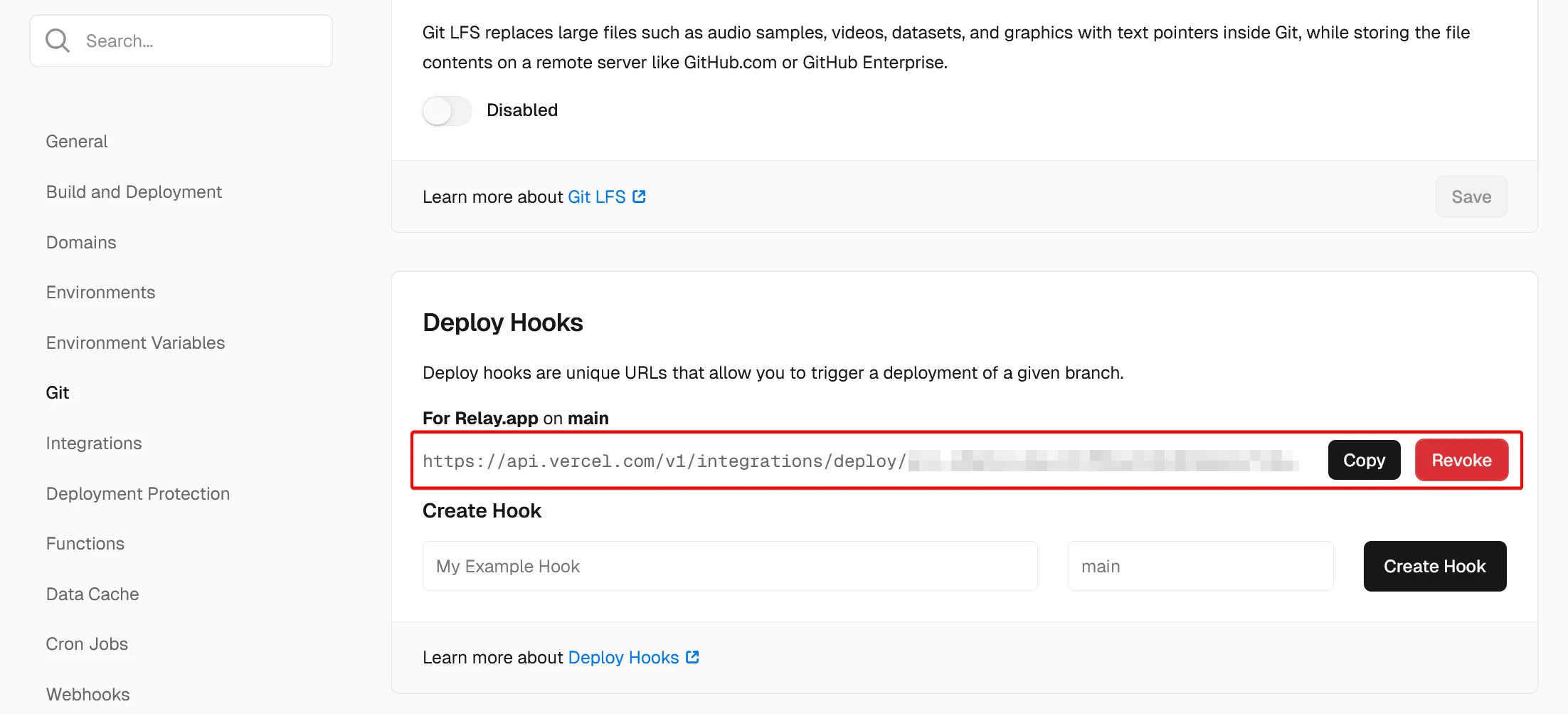
Task: Revoke the Relay.app deploy hook
Action: point(1461,460)
